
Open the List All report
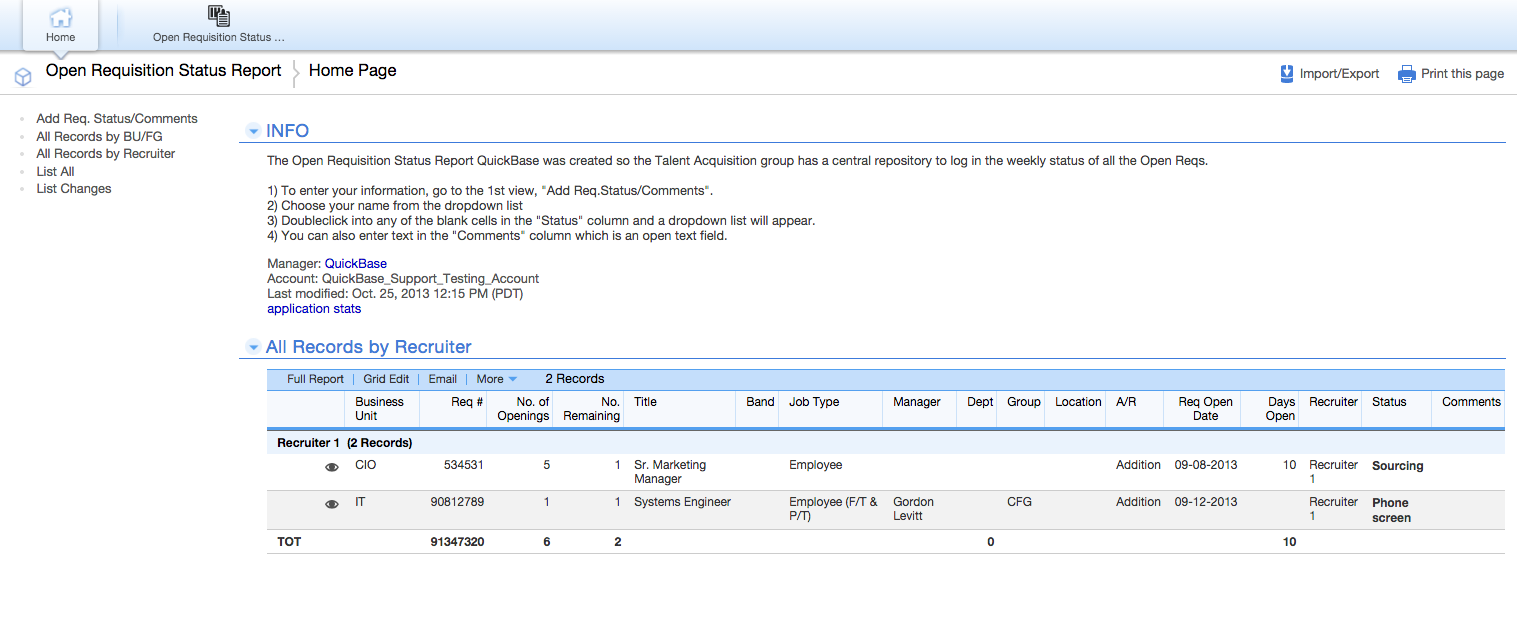[55, 171]
